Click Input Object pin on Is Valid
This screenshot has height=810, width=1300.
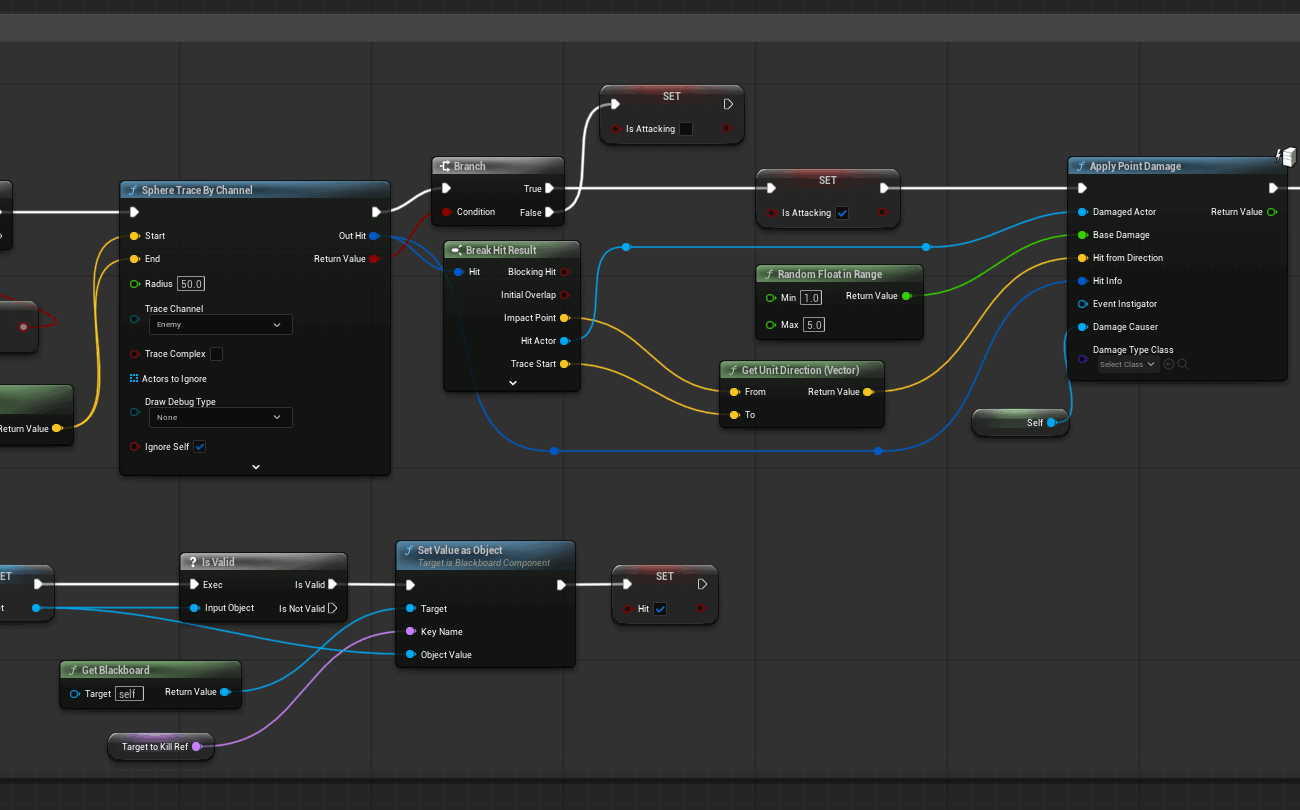(194, 608)
